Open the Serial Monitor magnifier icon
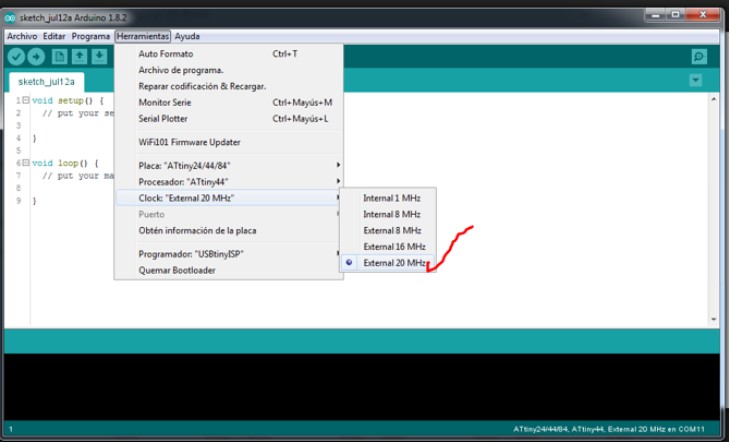The image size is (729, 442). pos(699,57)
